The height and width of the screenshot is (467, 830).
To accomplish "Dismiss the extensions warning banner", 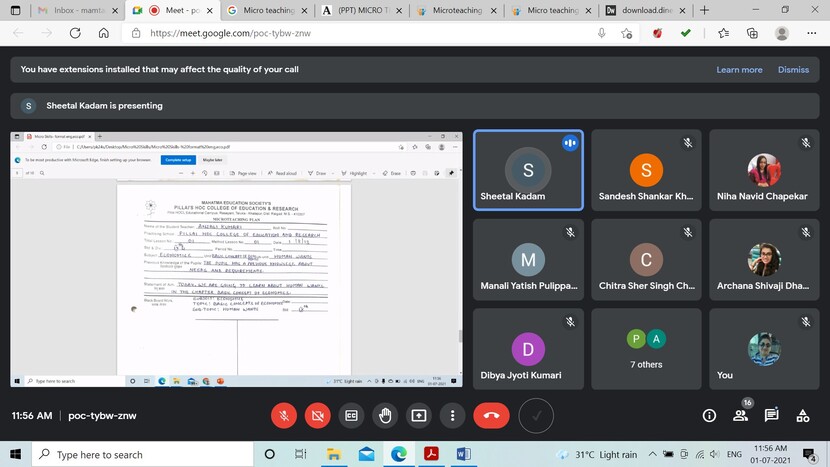I will click(x=793, y=70).
